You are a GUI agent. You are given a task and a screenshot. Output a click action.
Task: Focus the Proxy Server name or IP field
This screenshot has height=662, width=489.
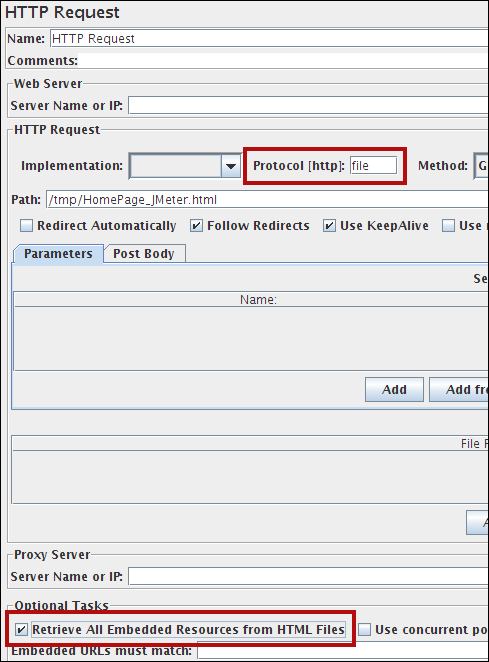click(309, 576)
